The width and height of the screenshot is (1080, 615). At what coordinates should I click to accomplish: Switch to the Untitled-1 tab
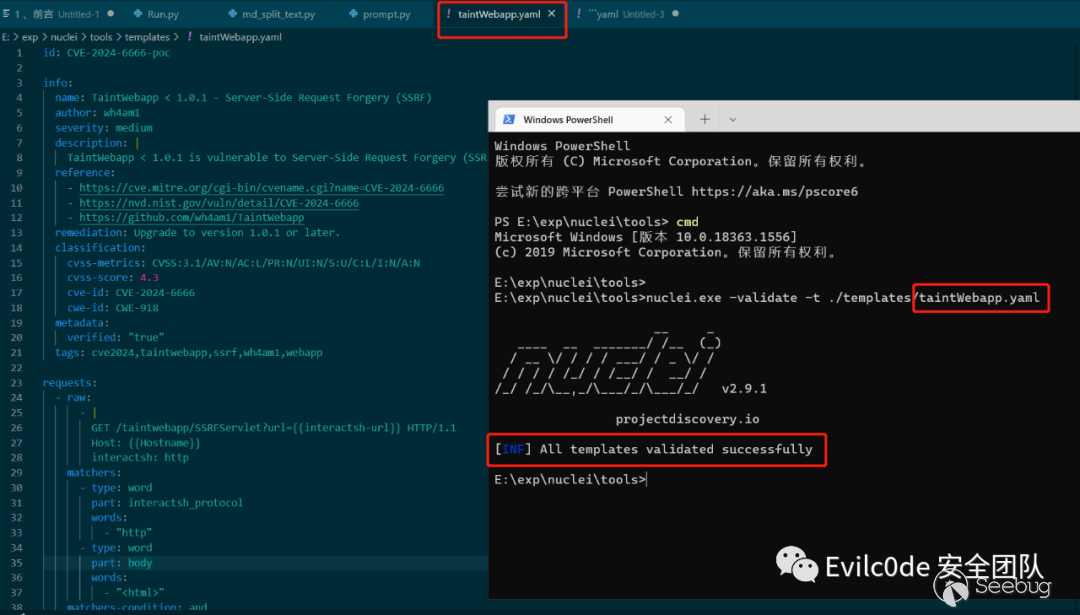(58, 14)
